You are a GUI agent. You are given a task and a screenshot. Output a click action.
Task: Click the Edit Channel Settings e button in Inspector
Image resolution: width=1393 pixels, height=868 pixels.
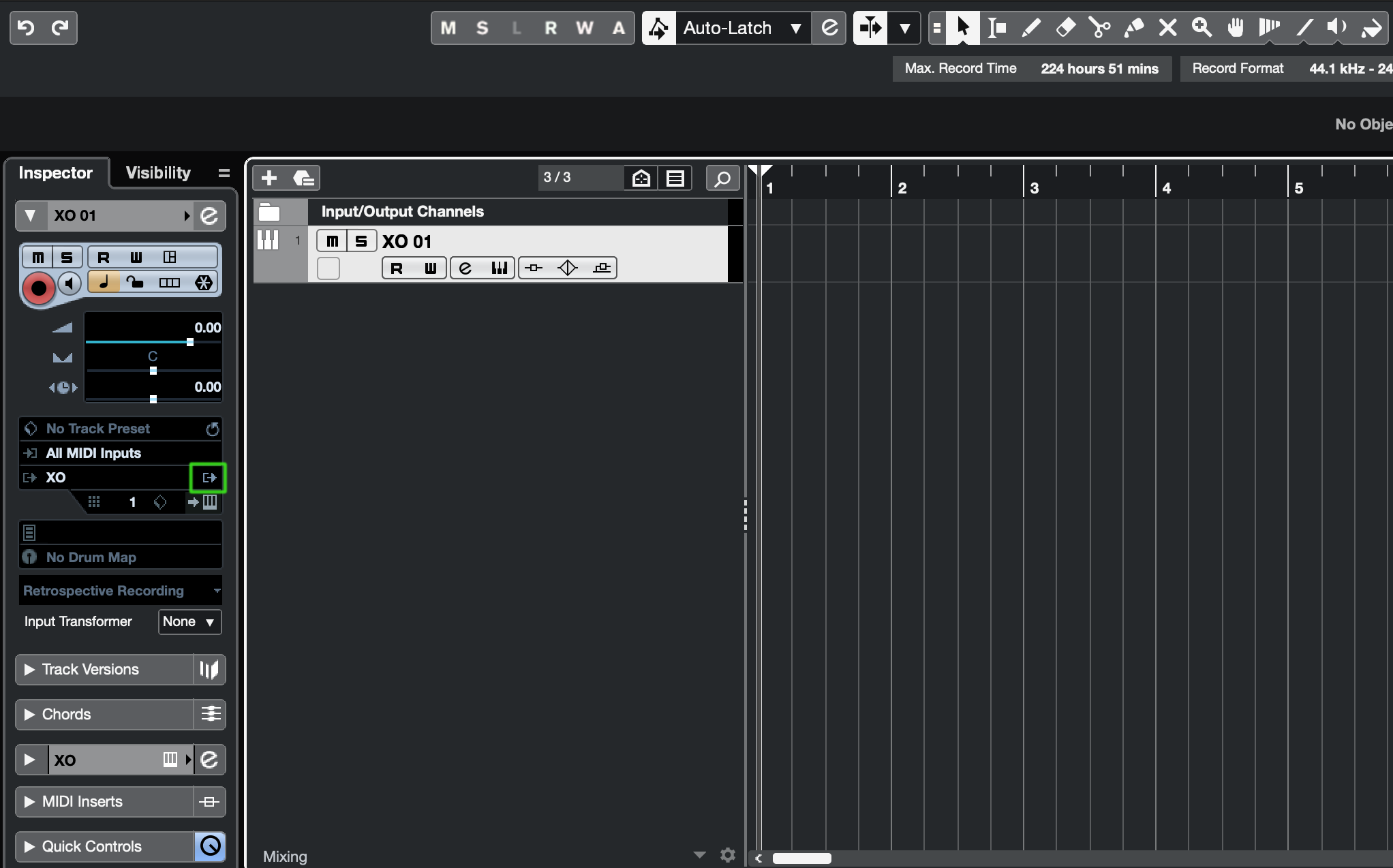[x=209, y=216]
